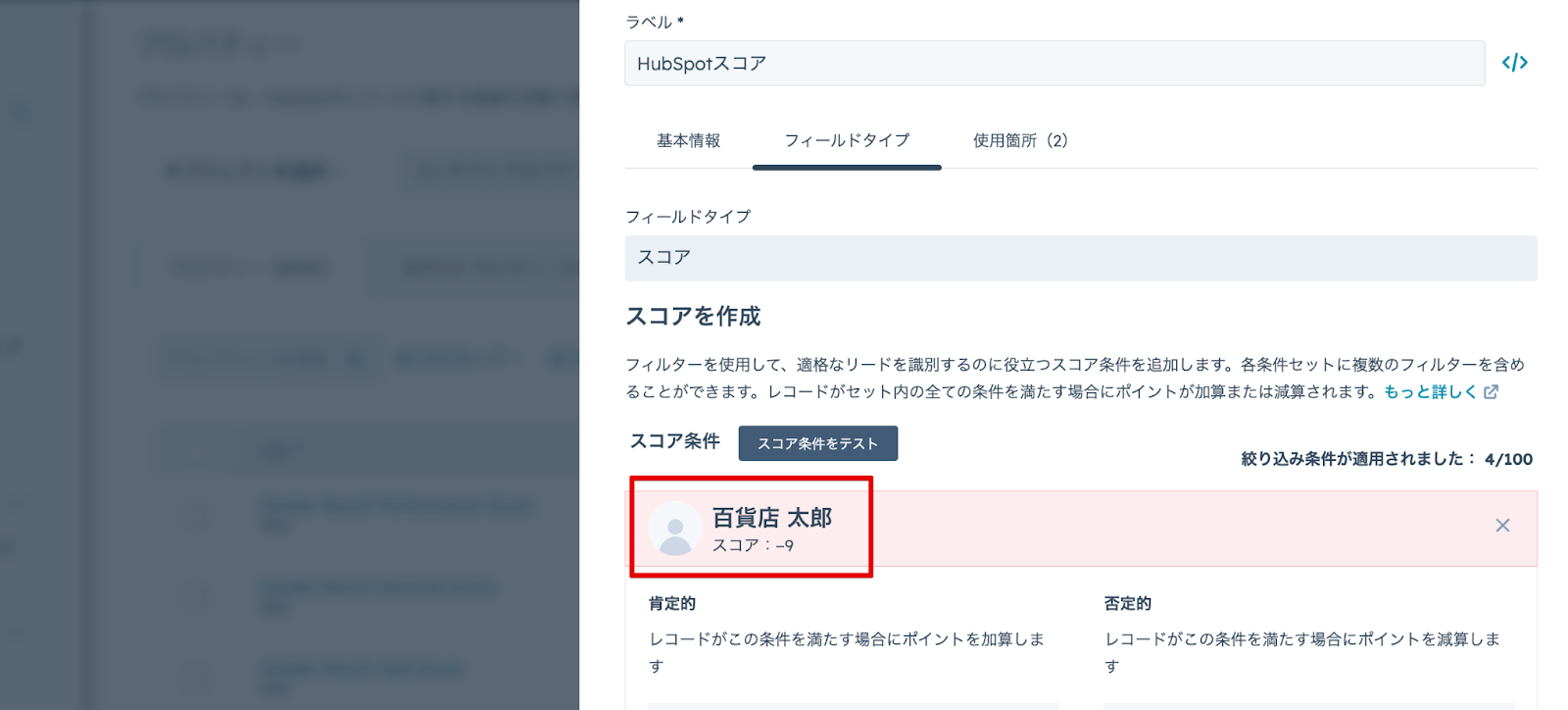Open the 基本情報 tab
The image size is (1568, 710).
pyautogui.click(x=688, y=140)
